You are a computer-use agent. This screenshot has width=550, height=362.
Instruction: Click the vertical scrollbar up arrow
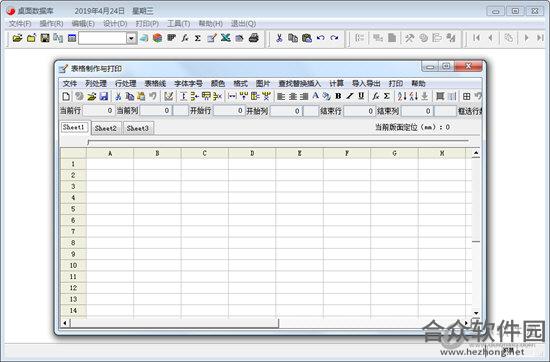tap(476, 153)
